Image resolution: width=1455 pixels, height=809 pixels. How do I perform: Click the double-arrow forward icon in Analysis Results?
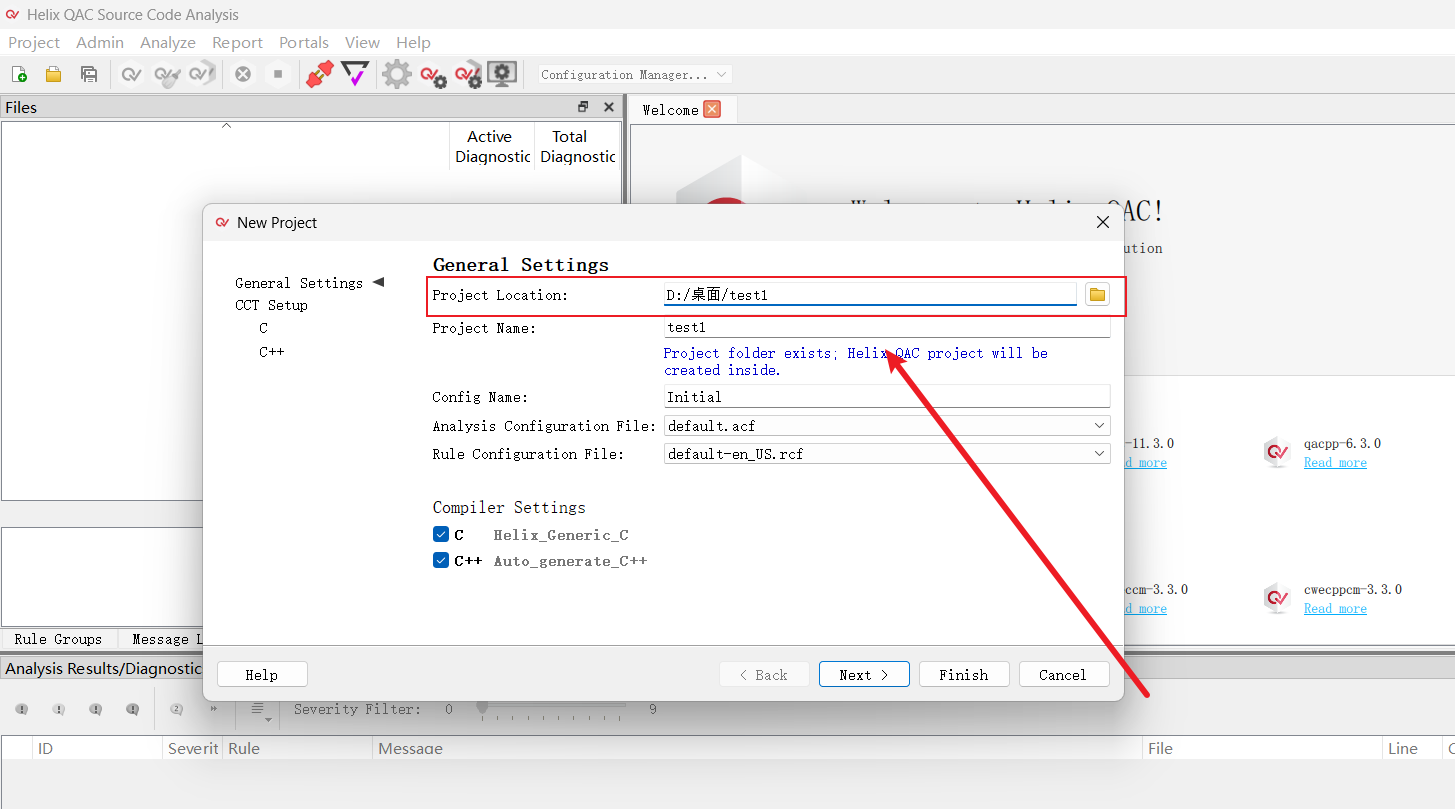[x=214, y=709]
